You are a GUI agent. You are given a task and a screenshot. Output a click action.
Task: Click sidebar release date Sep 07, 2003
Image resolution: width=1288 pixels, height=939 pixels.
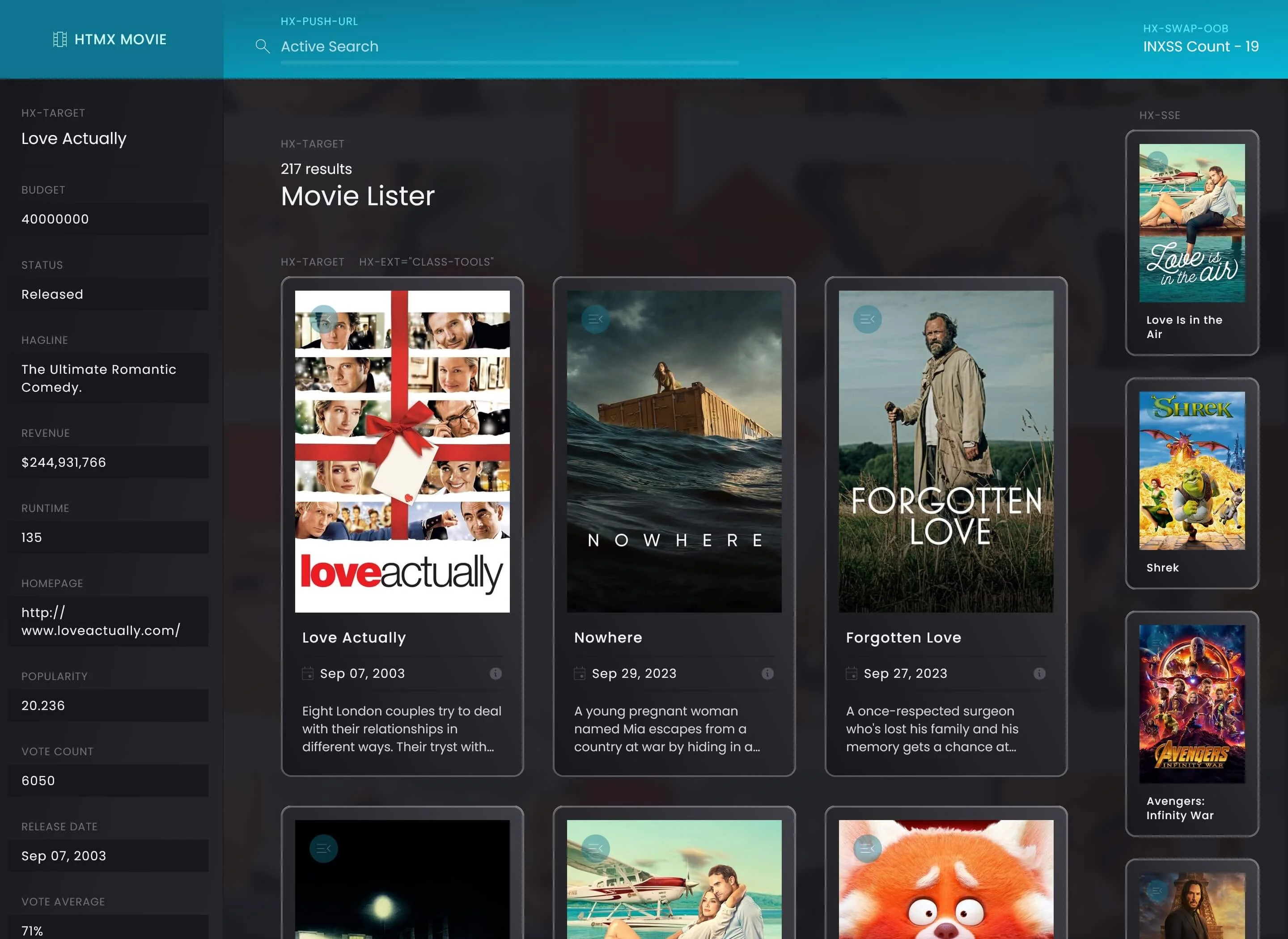pos(108,855)
